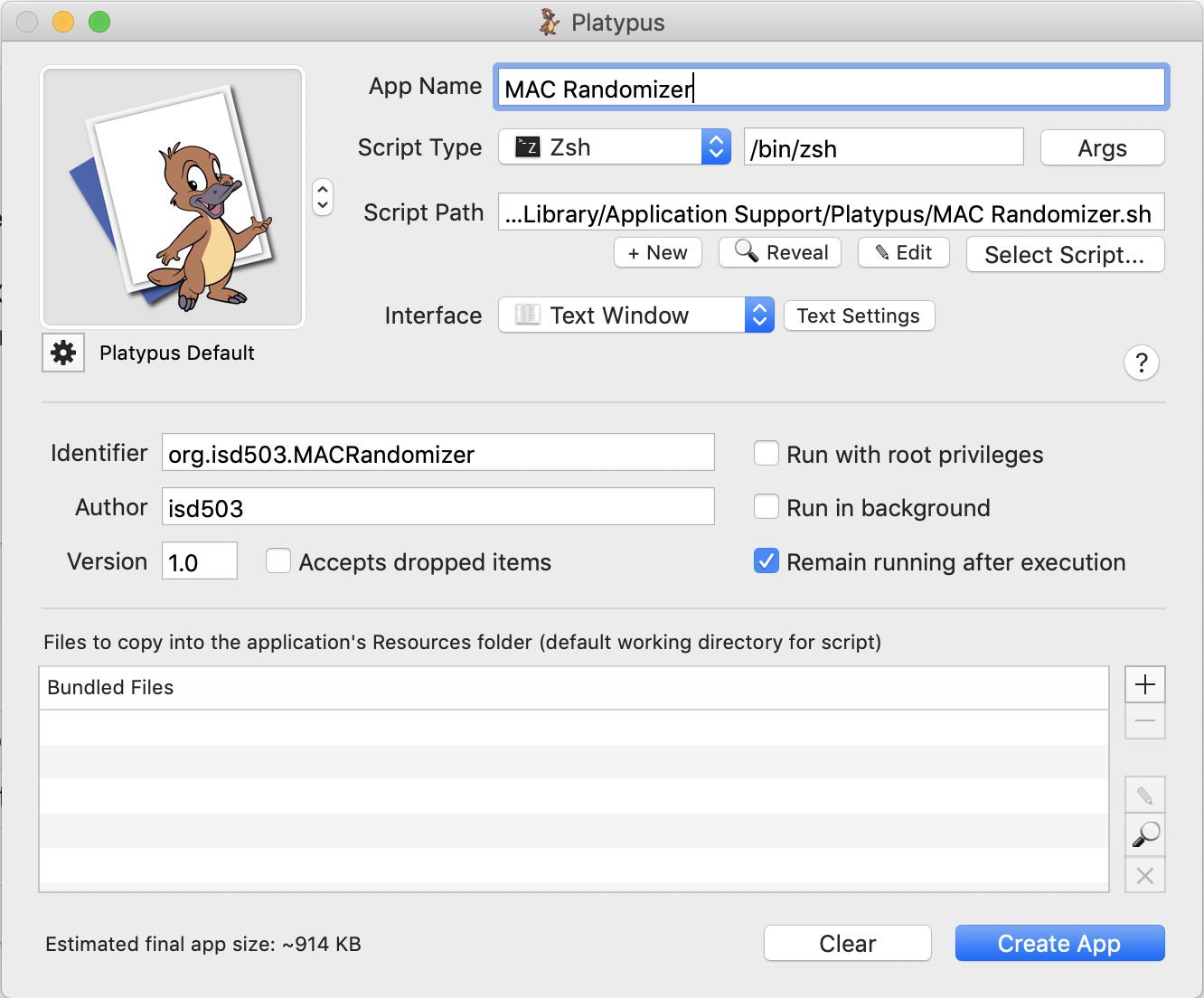This screenshot has height=998, width=1204.
Task: Open the Args button
Action: (1102, 148)
